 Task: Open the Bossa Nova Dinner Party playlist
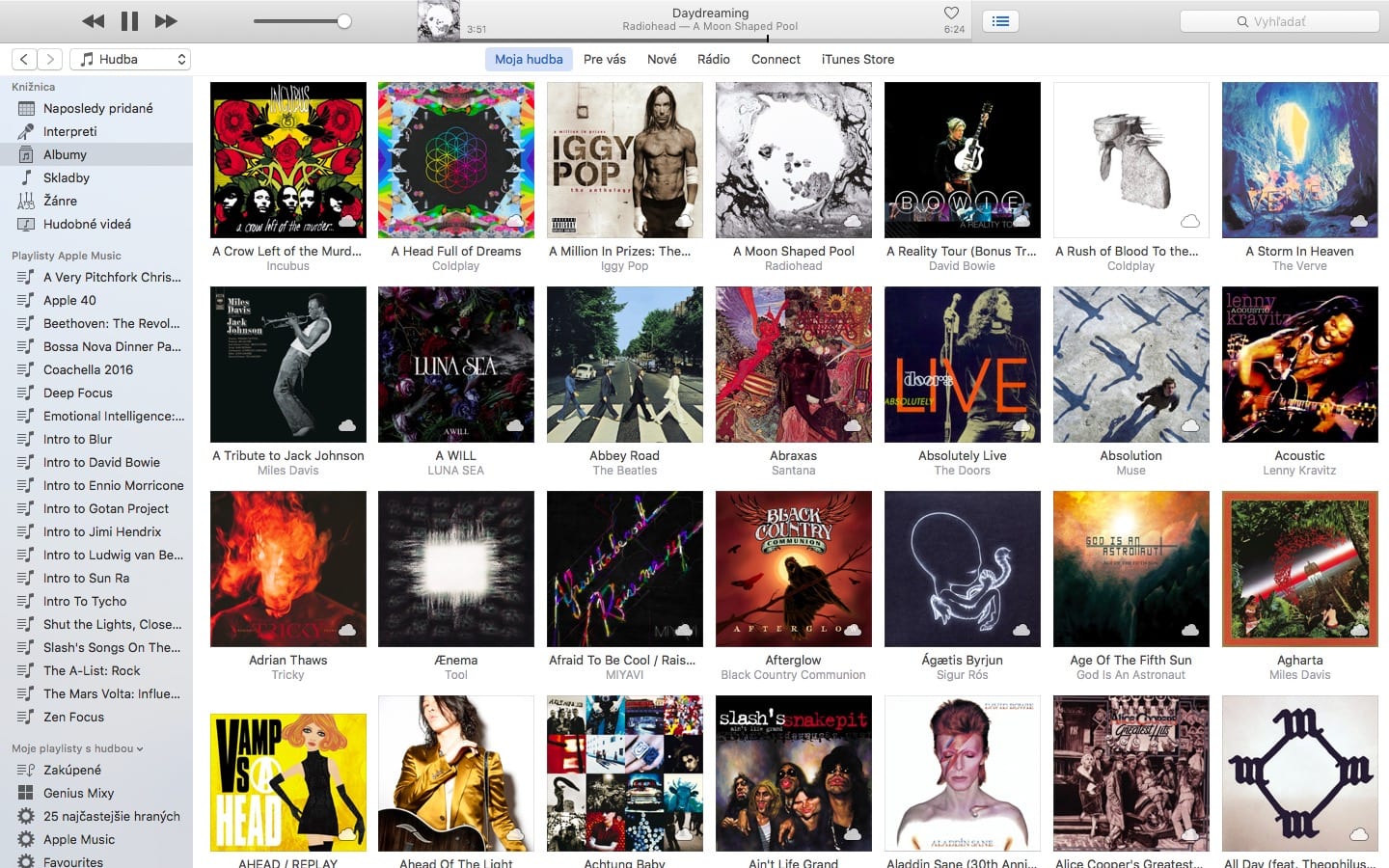point(96,346)
